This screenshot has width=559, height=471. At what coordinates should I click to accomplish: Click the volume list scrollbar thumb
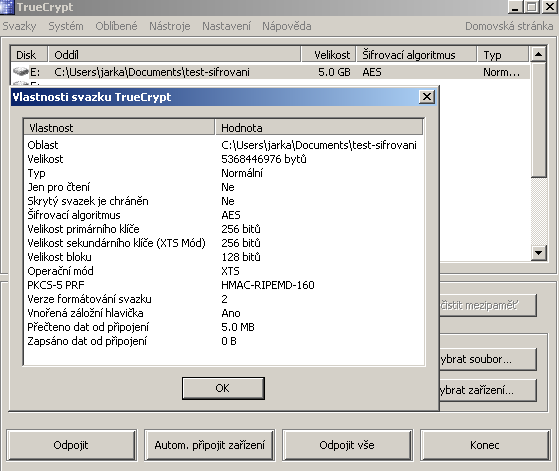coord(538,119)
